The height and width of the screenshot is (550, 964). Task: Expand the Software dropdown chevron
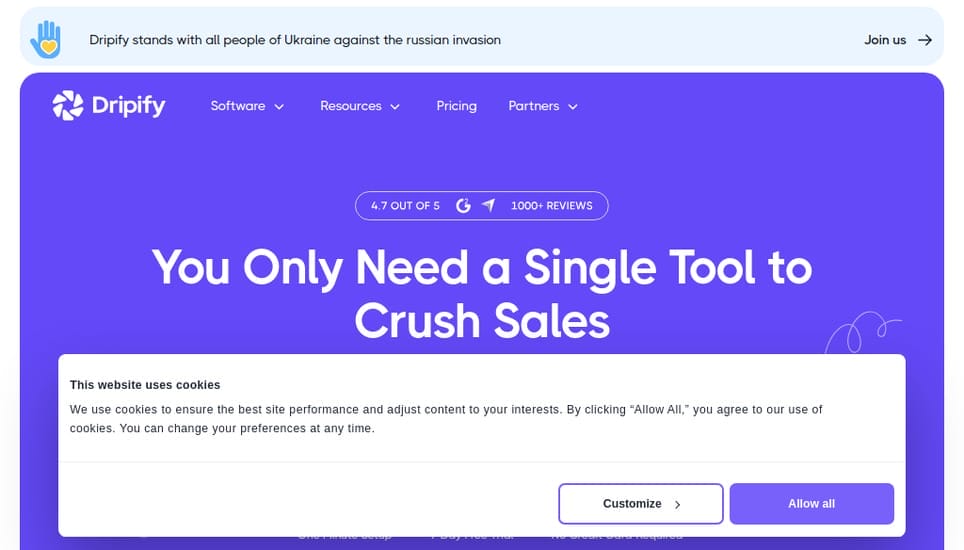pos(279,107)
